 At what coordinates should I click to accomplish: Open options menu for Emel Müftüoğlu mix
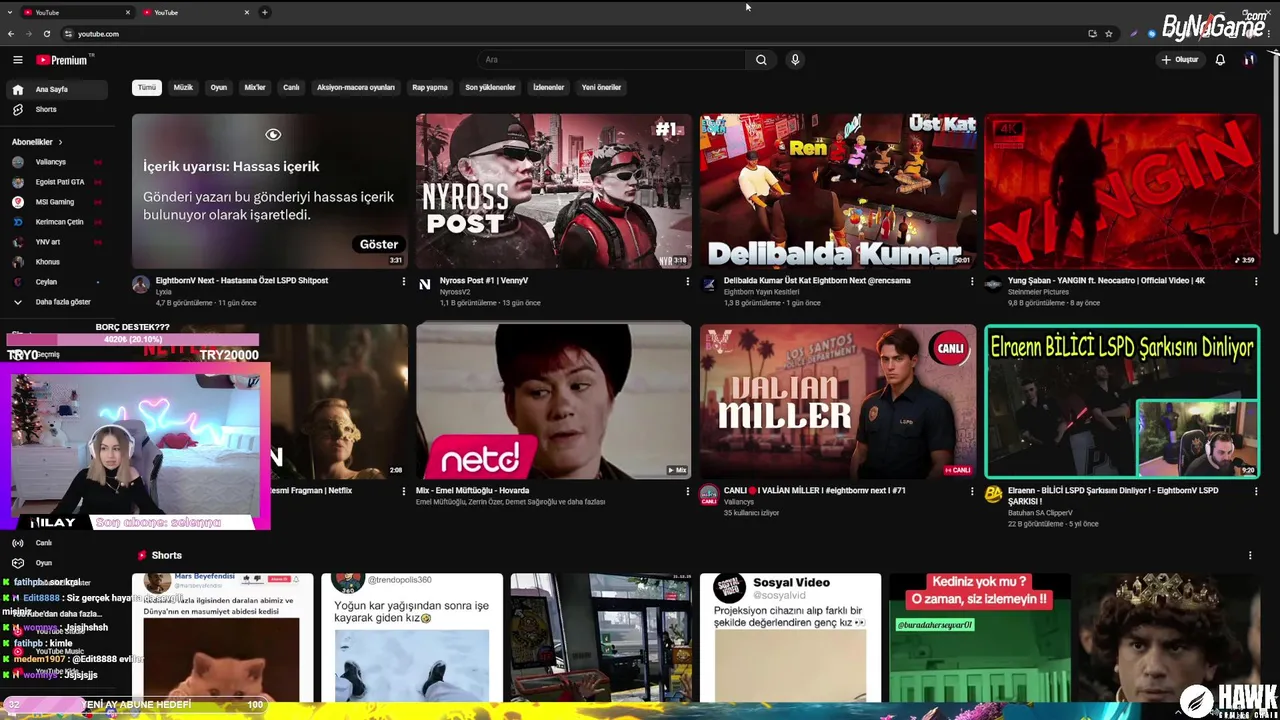(688, 492)
